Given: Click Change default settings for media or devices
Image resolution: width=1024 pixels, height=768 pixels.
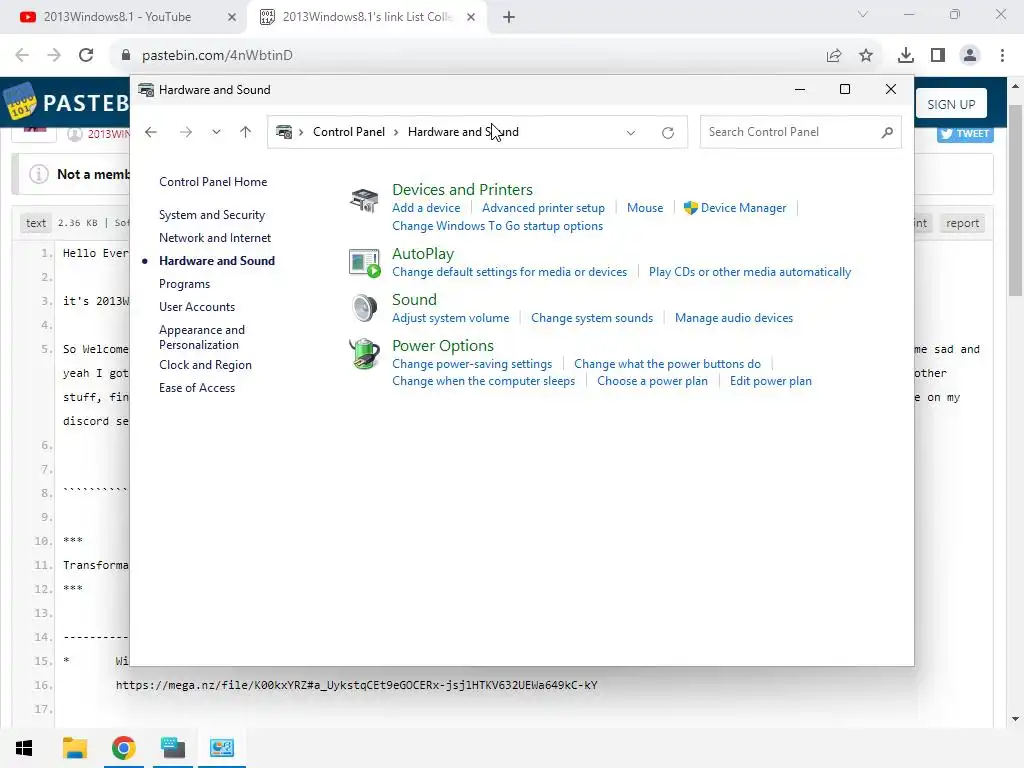Looking at the screenshot, I should 509,272.
